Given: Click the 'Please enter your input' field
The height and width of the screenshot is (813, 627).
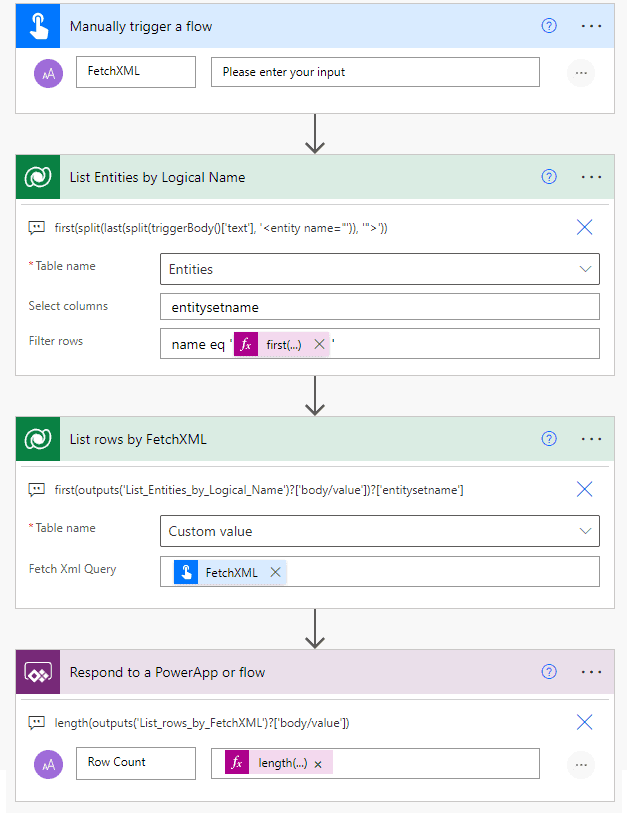Looking at the screenshot, I should point(375,72).
